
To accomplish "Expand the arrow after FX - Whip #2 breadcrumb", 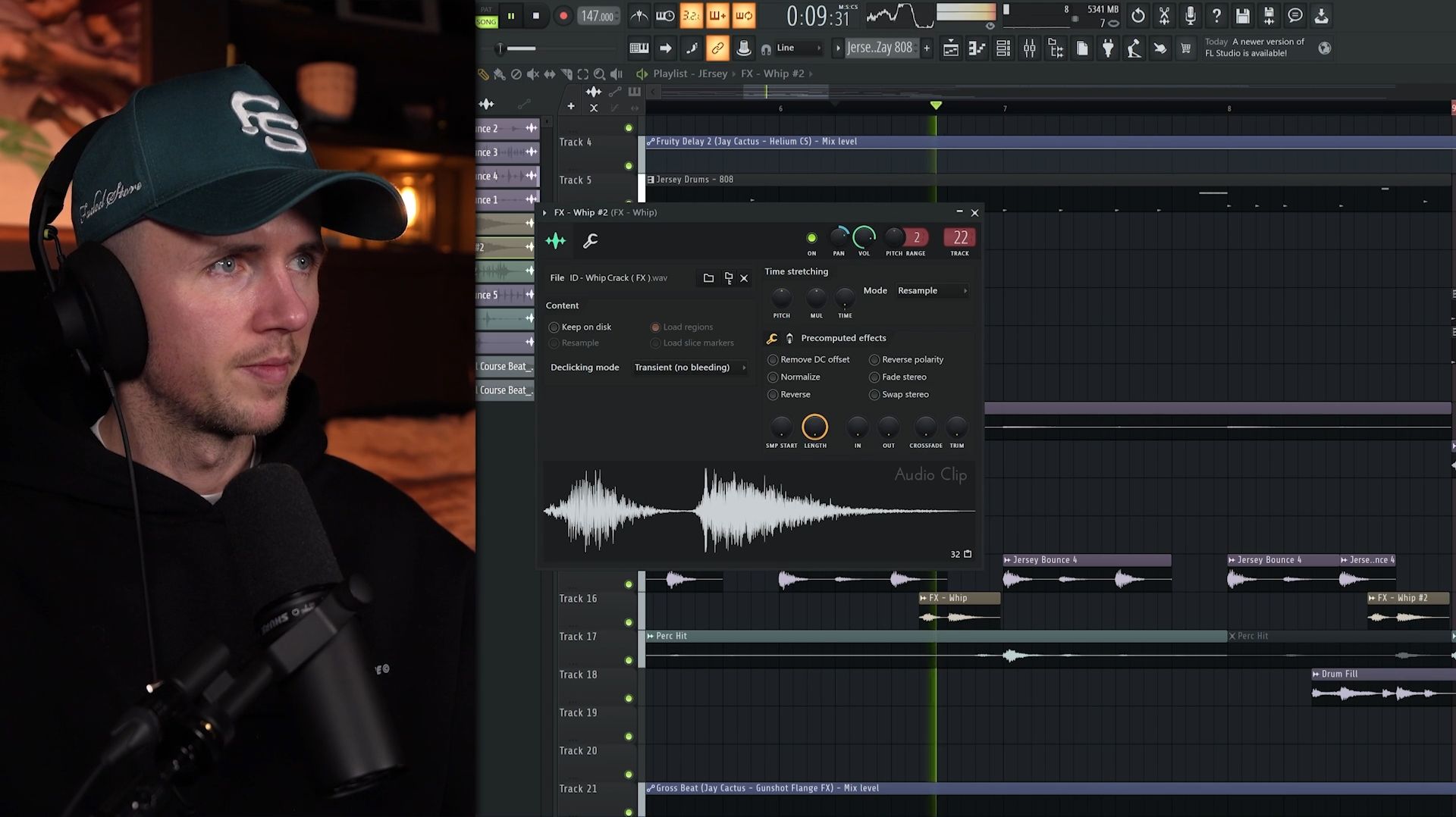I will coord(811,74).
